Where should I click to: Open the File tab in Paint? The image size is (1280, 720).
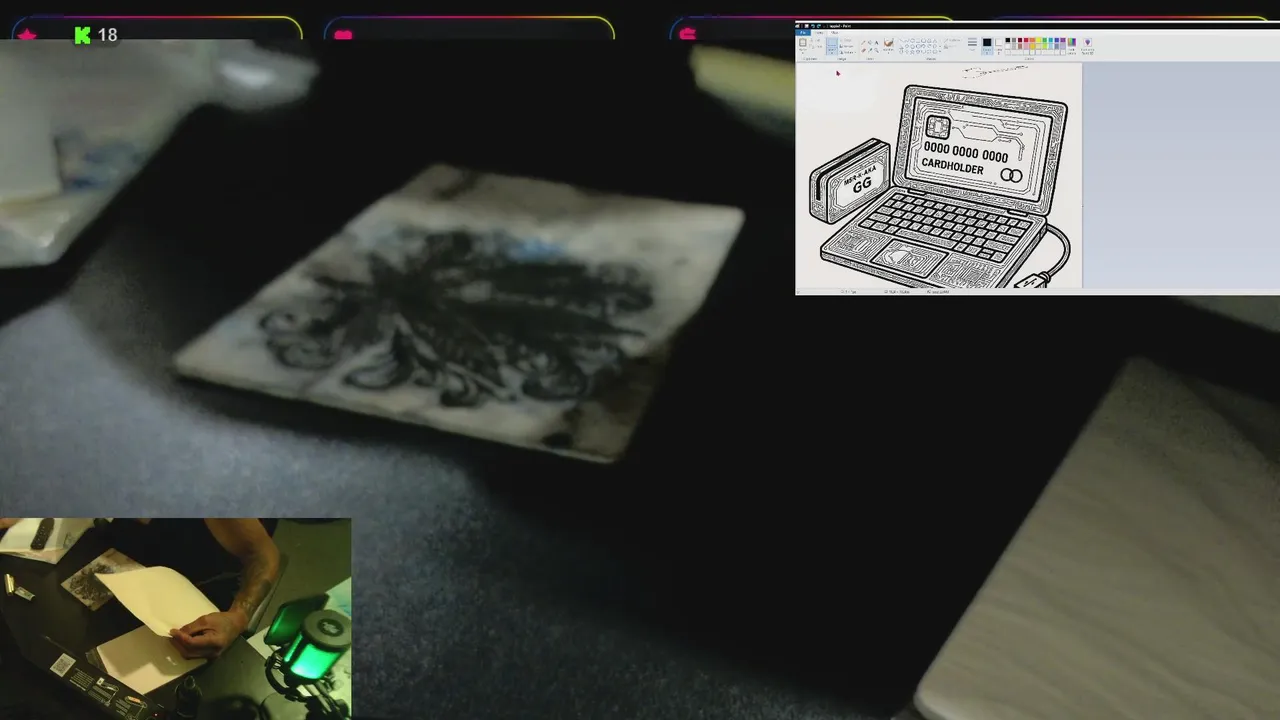(802, 32)
